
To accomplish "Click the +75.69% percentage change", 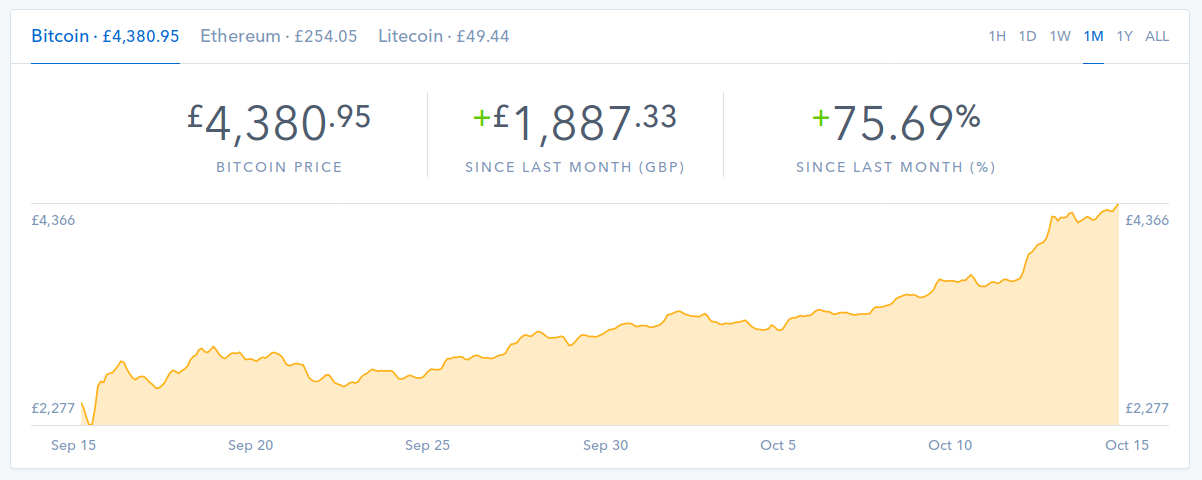I will point(896,122).
